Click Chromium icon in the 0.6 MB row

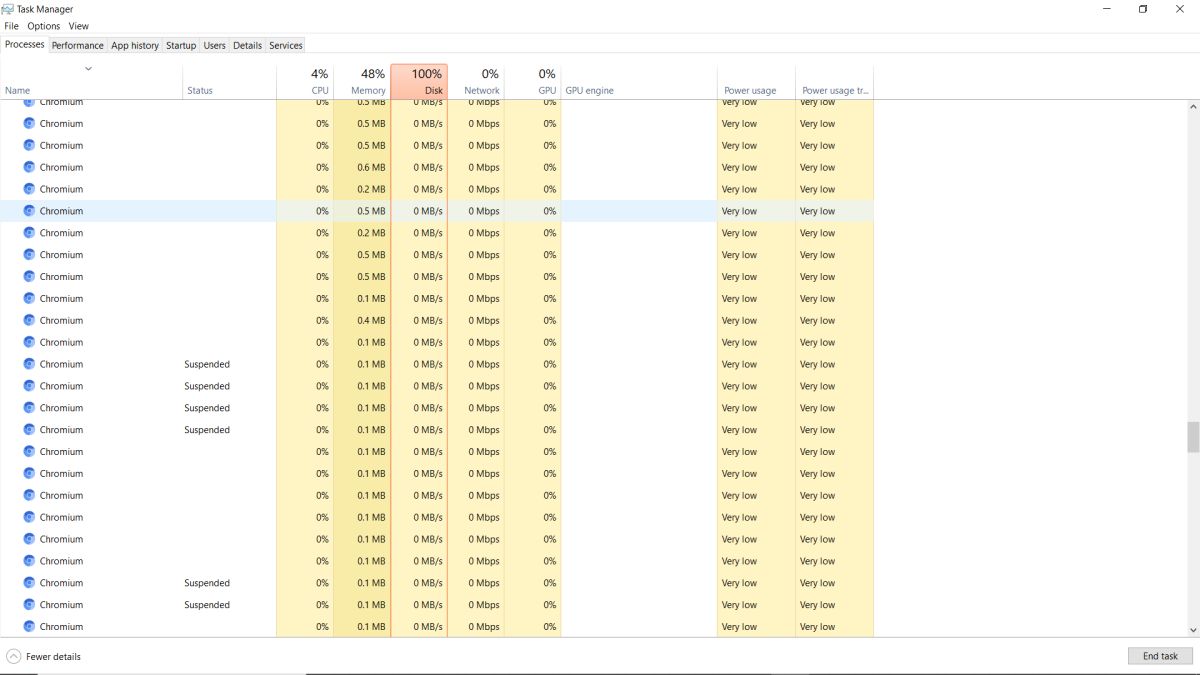(x=29, y=167)
